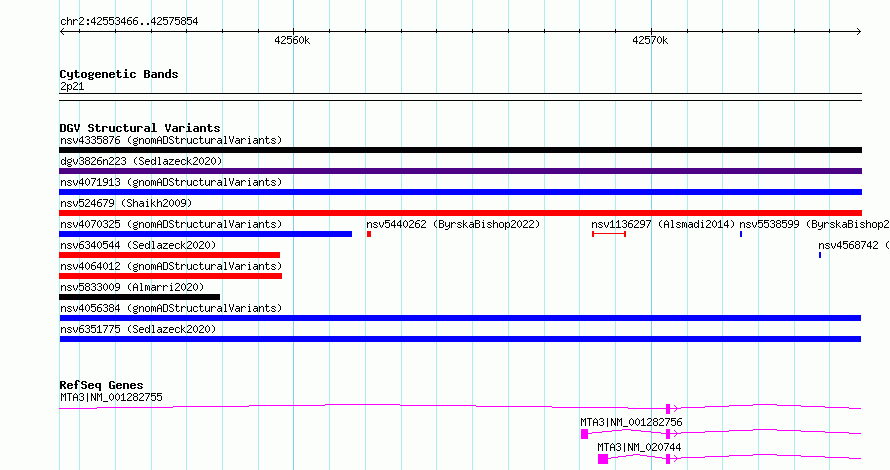Select the black nsv5833009 variant bar

pos(140,297)
